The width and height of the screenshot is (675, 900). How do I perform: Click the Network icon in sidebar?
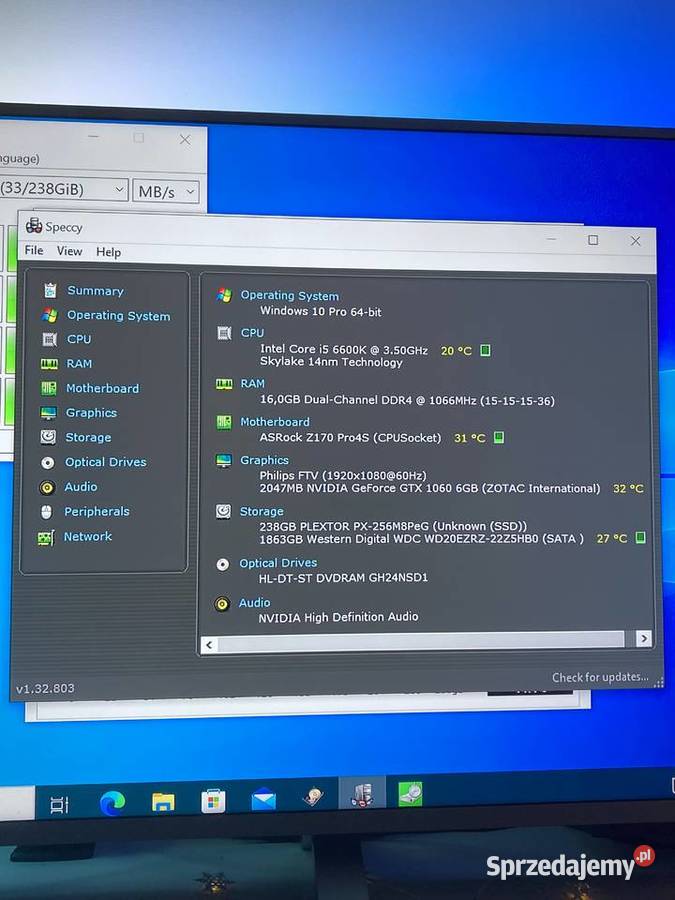(x=46, y=537)
